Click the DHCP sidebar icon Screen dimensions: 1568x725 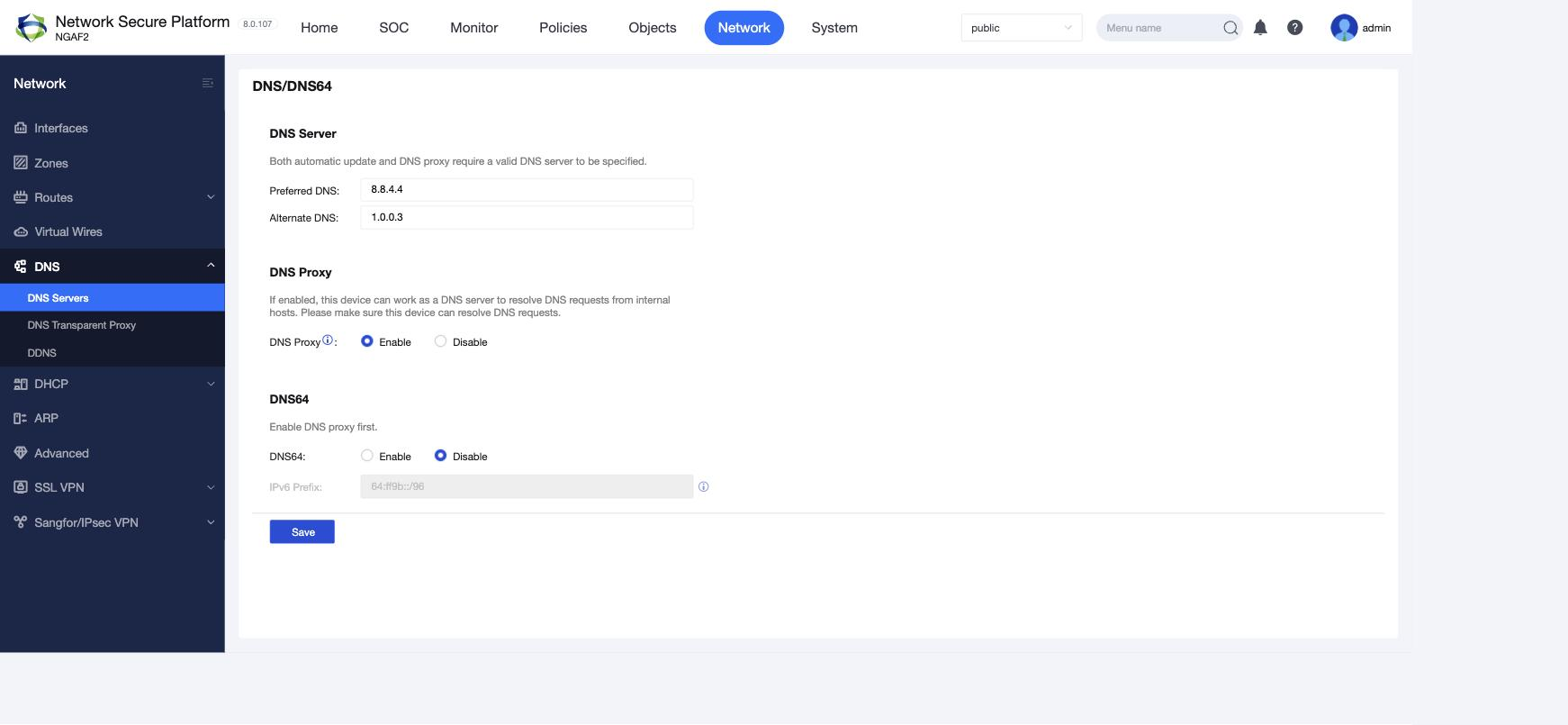click(x=21, y=384)
